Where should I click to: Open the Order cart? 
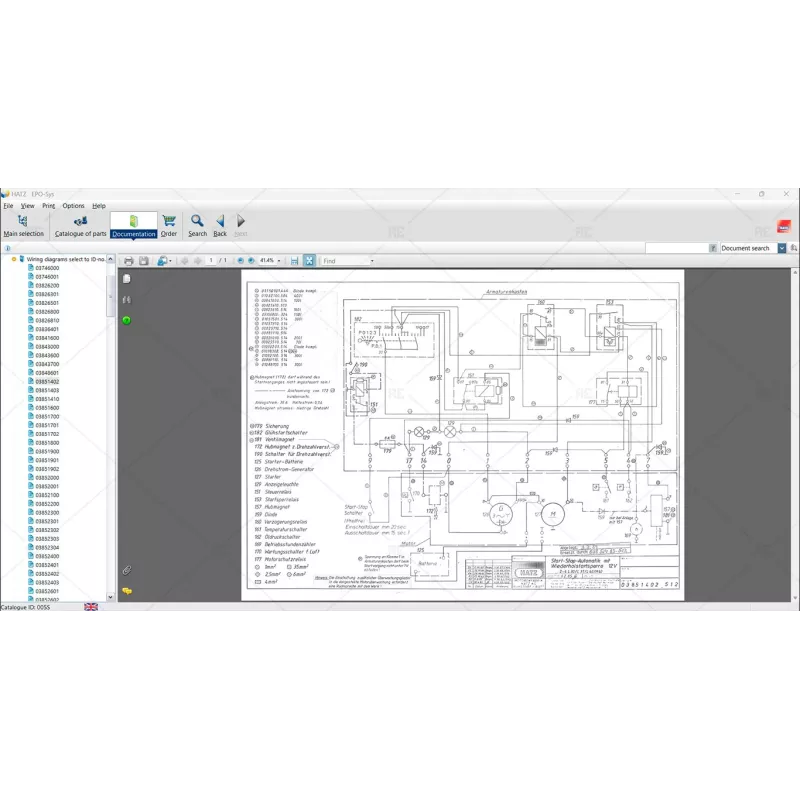169,224
